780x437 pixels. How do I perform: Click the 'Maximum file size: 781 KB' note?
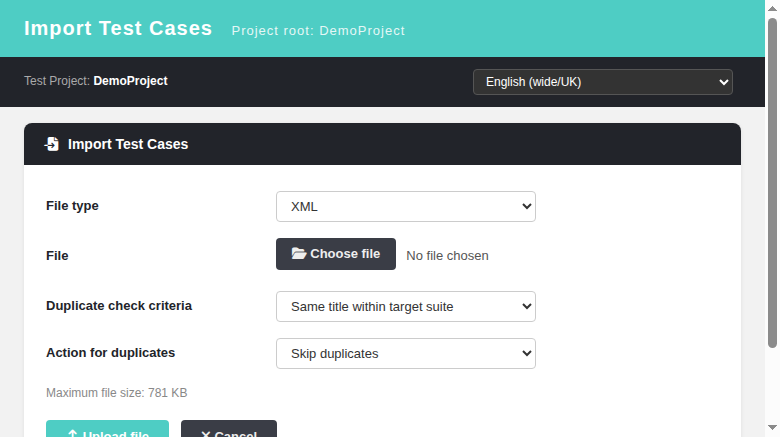116,393
